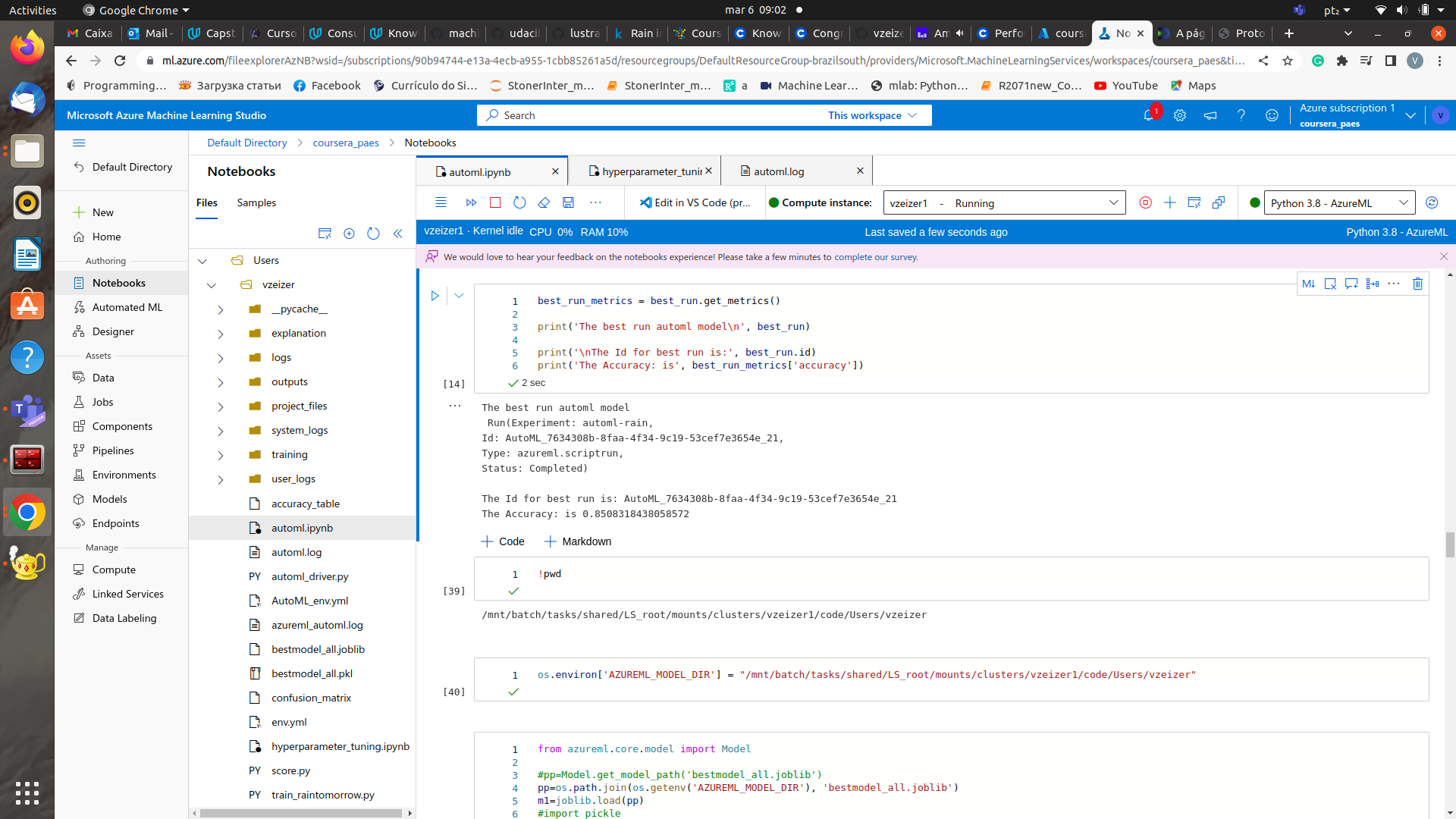Collapse the file explorer panel
Viewport: 1456px width, 819px height.
coord(397,234)
